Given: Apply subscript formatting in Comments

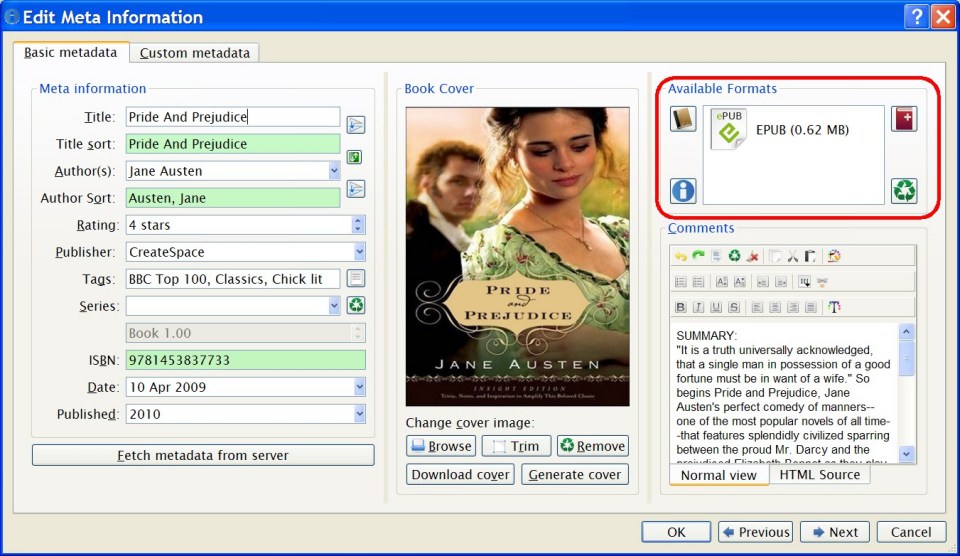Looking at the screenshot, I should point(740,282).
